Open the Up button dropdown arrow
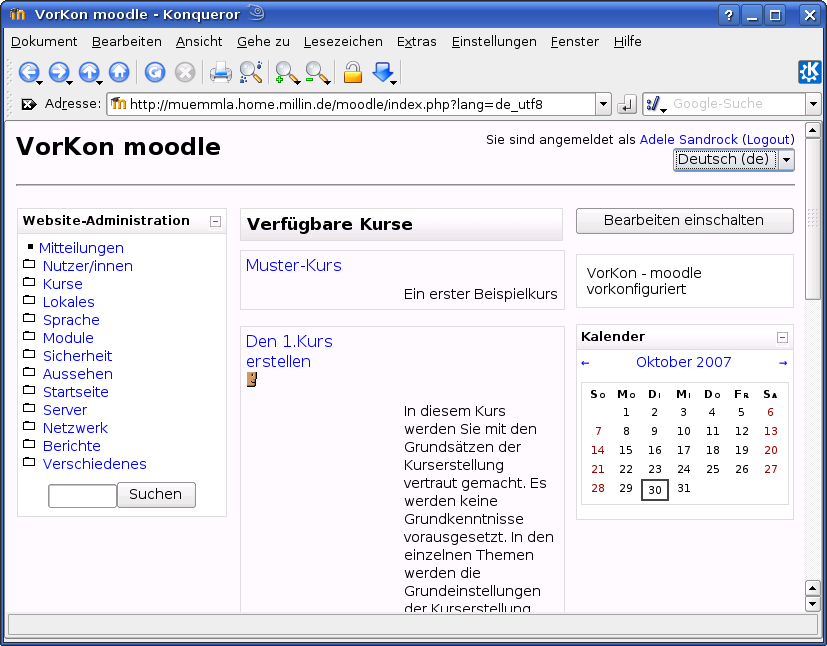Viewport: 827px width, 646px height. (x=100, y=82)
